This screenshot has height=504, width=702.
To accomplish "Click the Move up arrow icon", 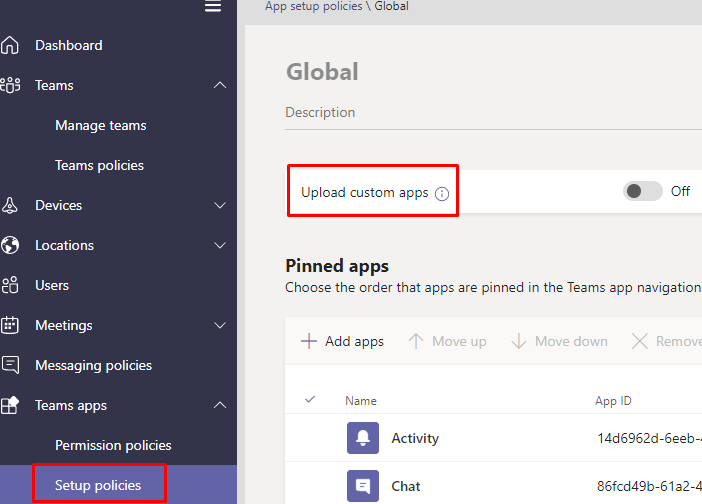I will point(416,341).
